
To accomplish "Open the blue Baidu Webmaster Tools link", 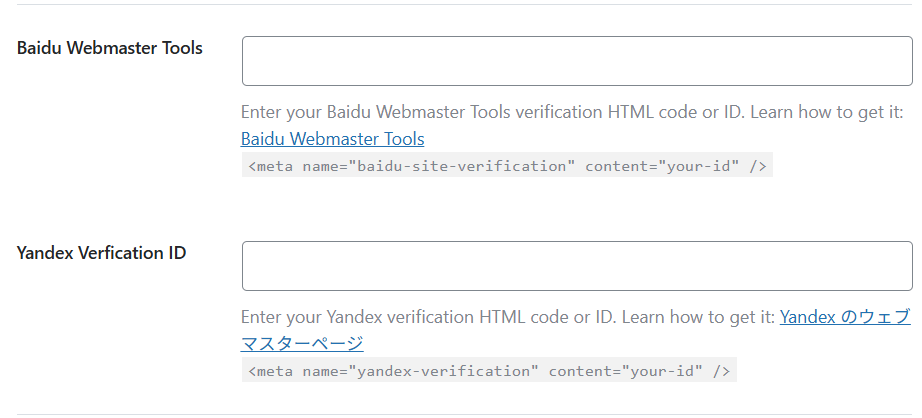I will (332, 139).
